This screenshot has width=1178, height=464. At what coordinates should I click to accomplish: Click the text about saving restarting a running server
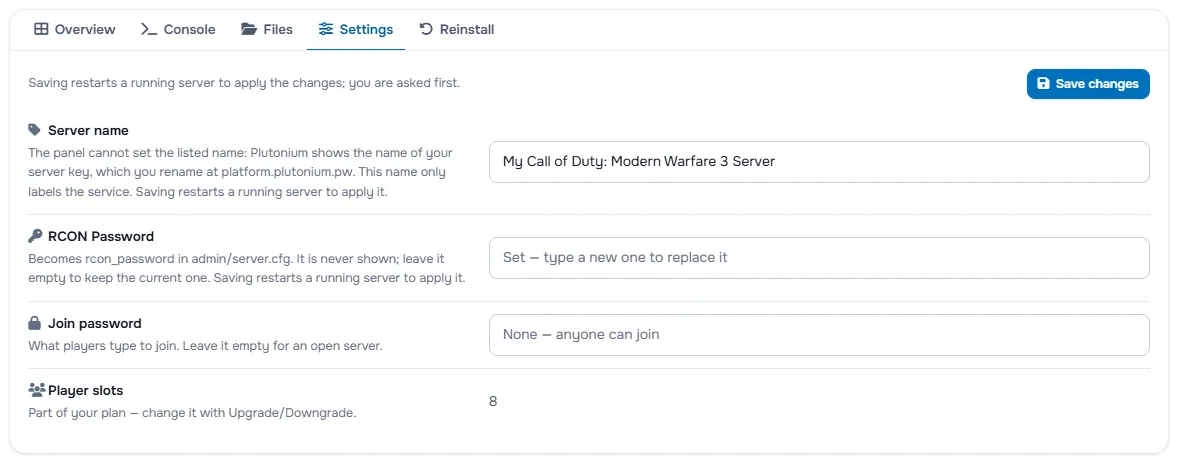click(x=244, y=83)
